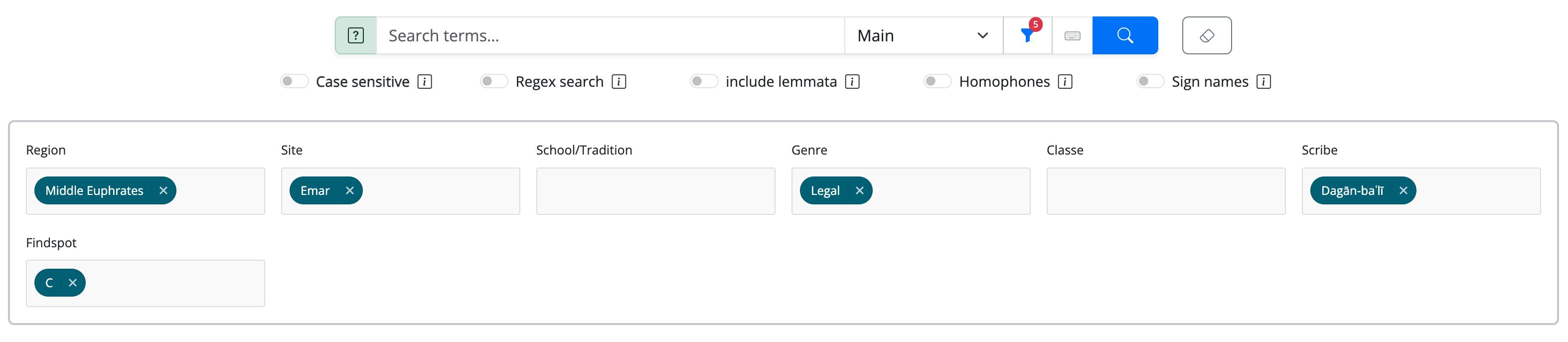Open the virtual keyboard icon

coord(1073,35)
